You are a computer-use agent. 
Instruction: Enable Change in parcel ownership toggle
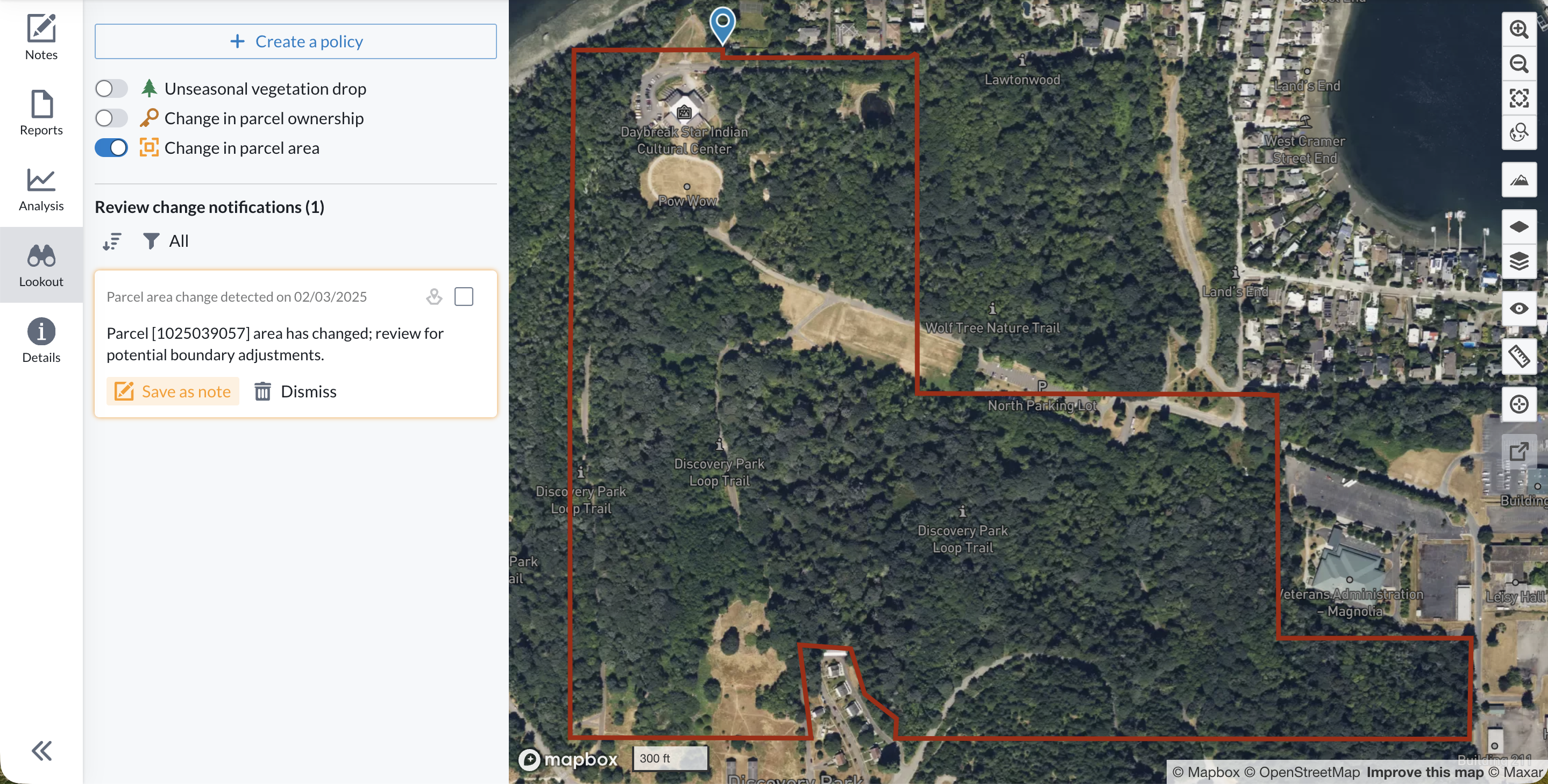click(111, 118)
